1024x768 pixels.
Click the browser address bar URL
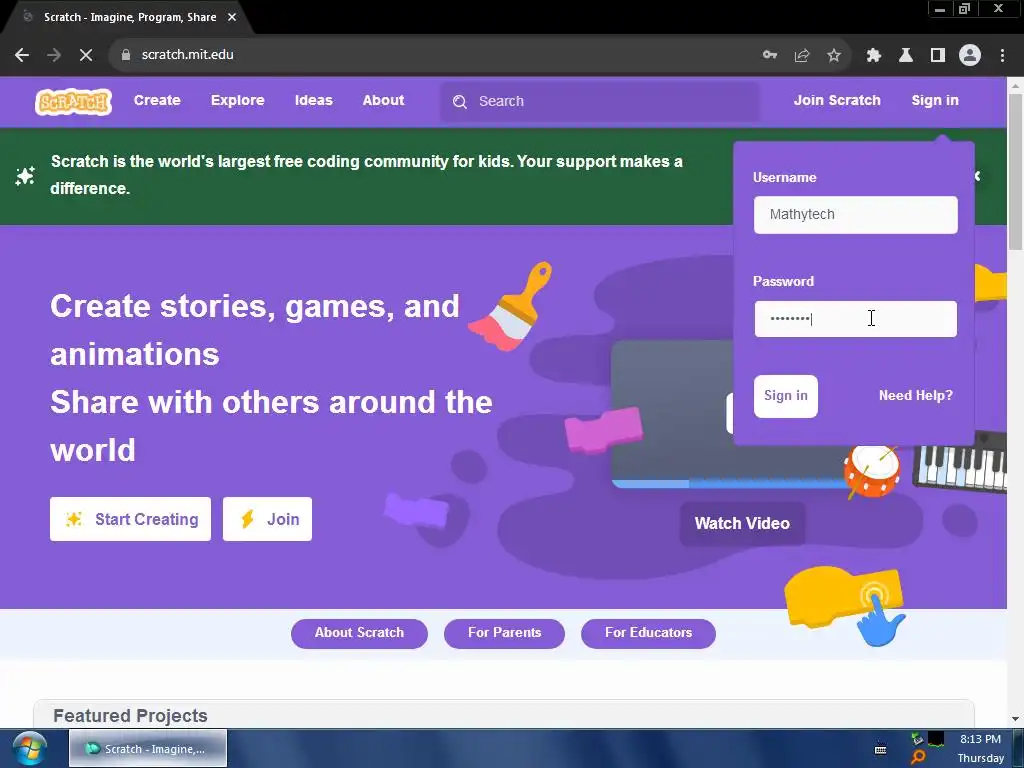coord(187,55)
